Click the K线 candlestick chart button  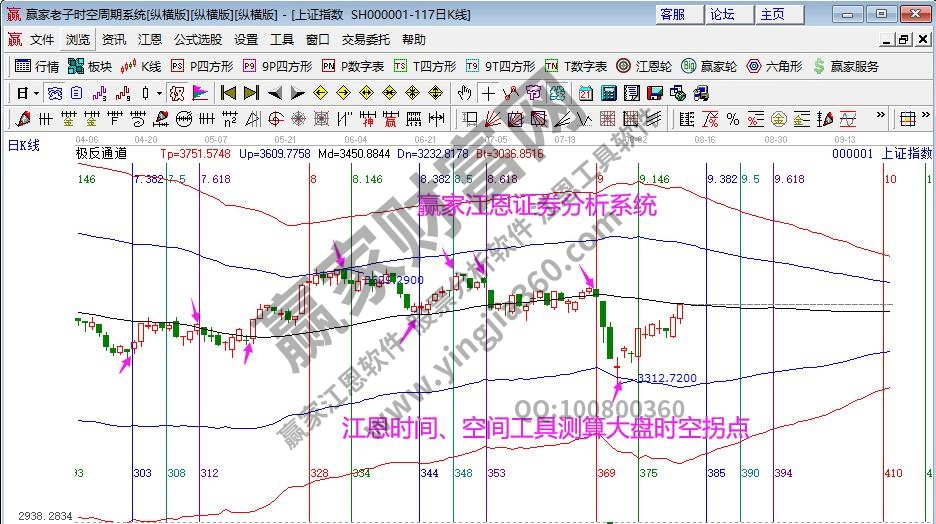pyautogui.click(x=141, y=66)
